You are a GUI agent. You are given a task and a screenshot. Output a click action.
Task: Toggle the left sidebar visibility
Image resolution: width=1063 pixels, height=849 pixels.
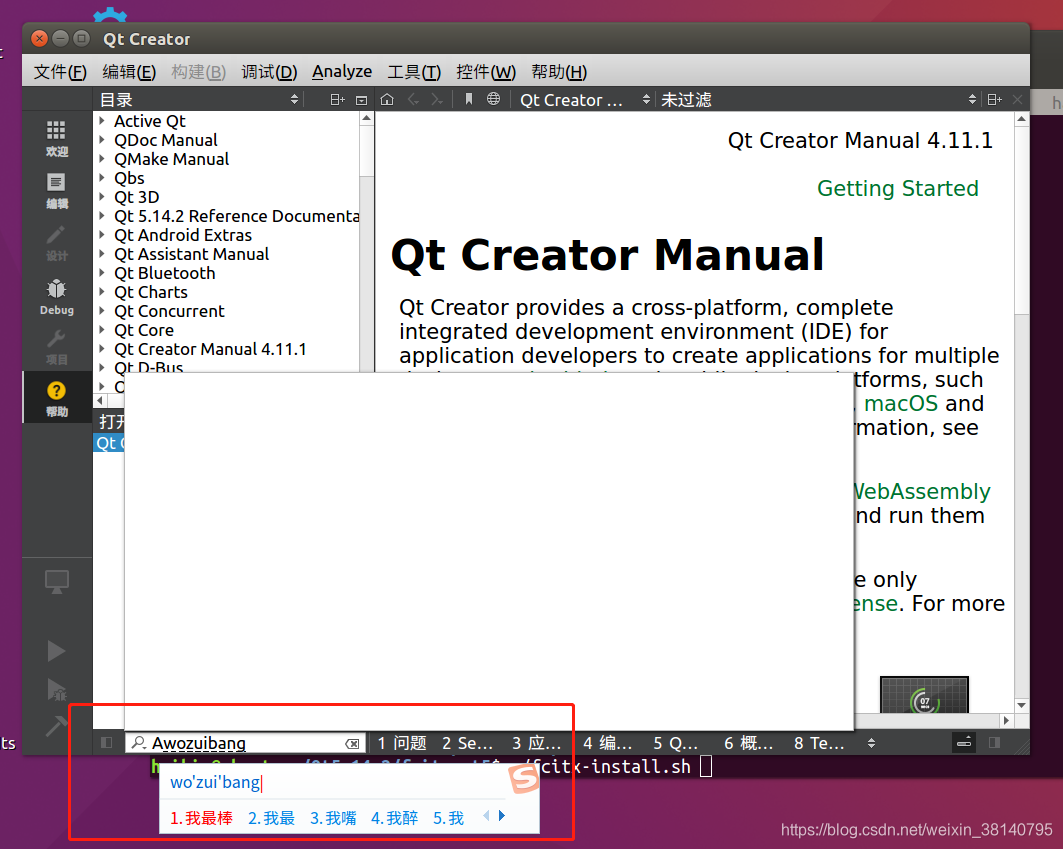[106, 743]
